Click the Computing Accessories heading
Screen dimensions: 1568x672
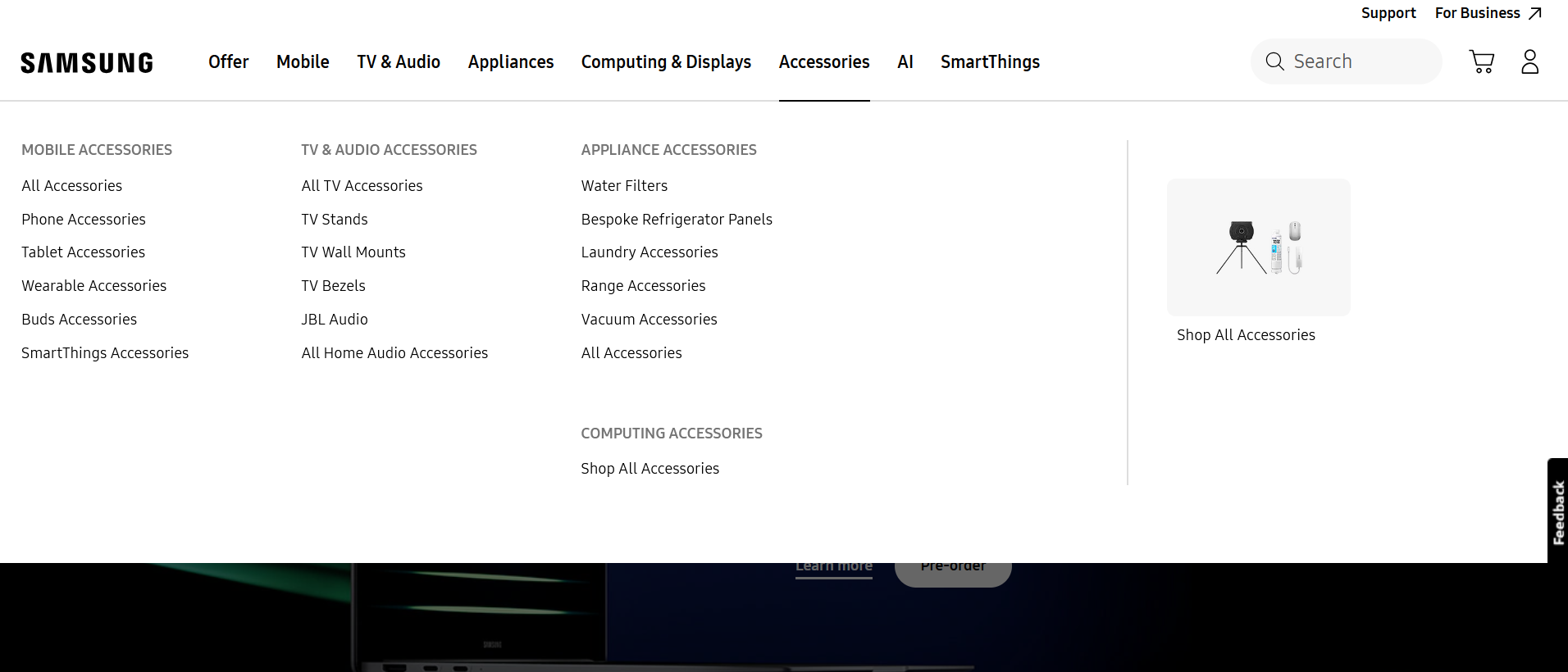(672, 434)
